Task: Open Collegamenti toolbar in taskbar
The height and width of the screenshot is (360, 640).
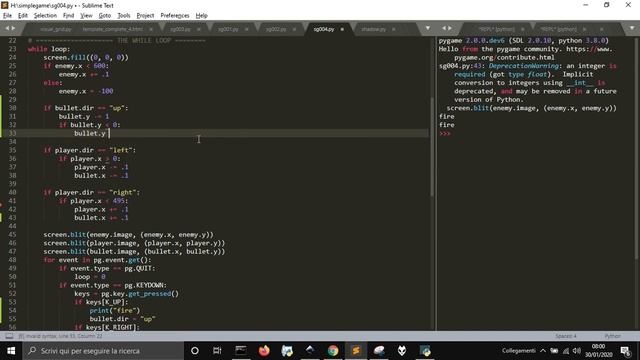Action: coord(518,351)
